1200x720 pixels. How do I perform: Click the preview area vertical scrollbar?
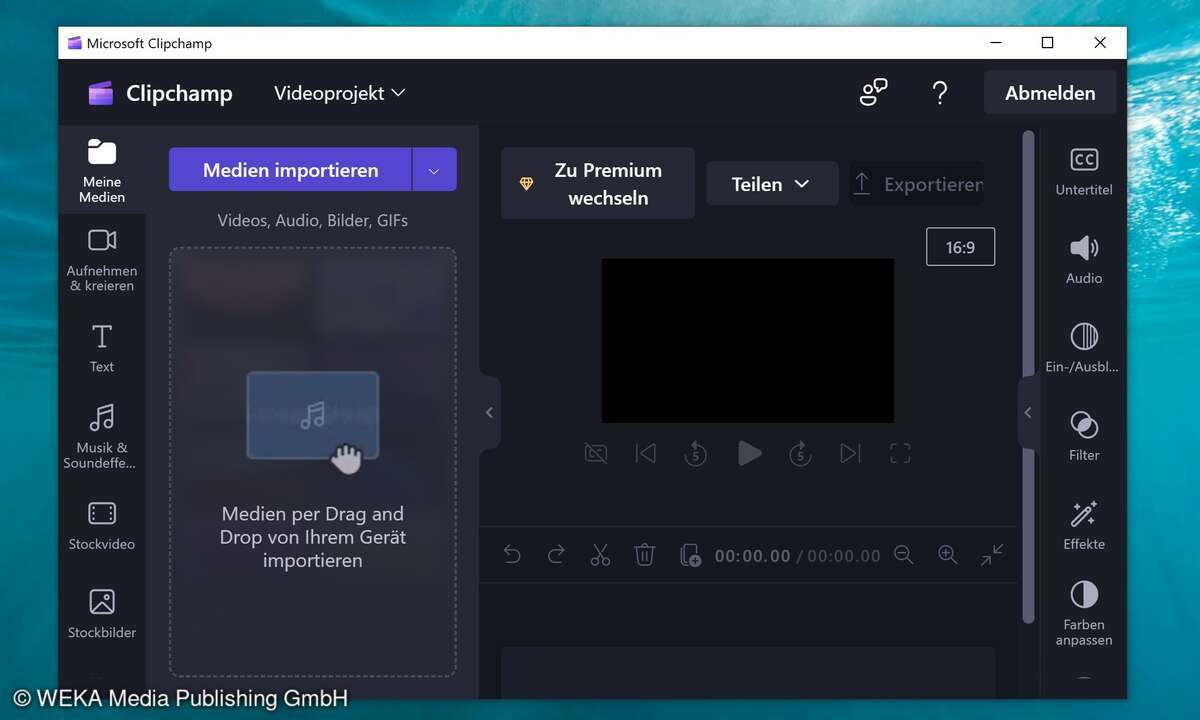(1029, 375)
